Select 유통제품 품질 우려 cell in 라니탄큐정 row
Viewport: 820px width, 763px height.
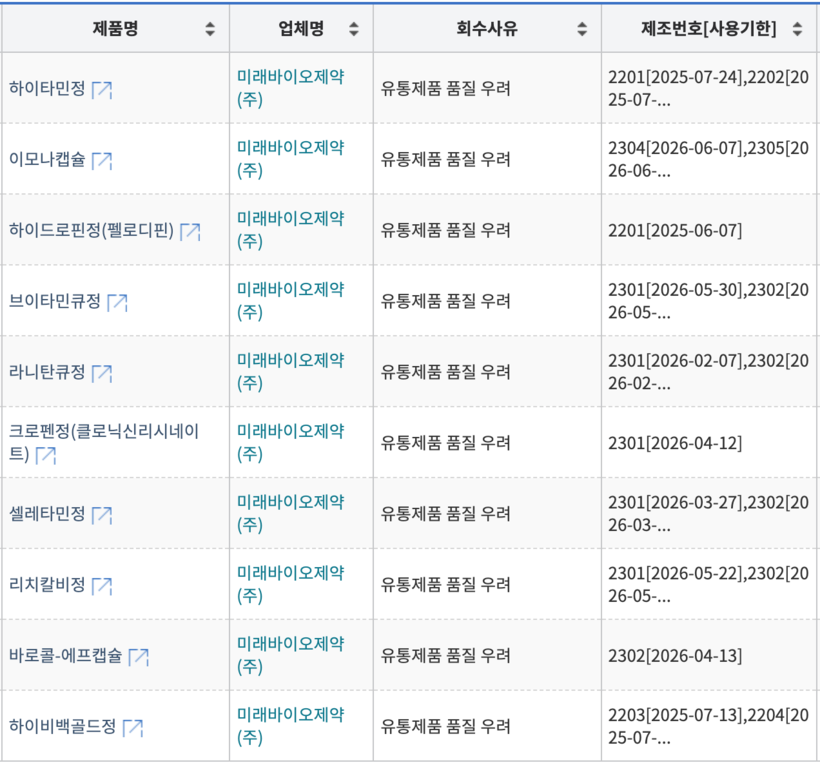click(445, 372)
